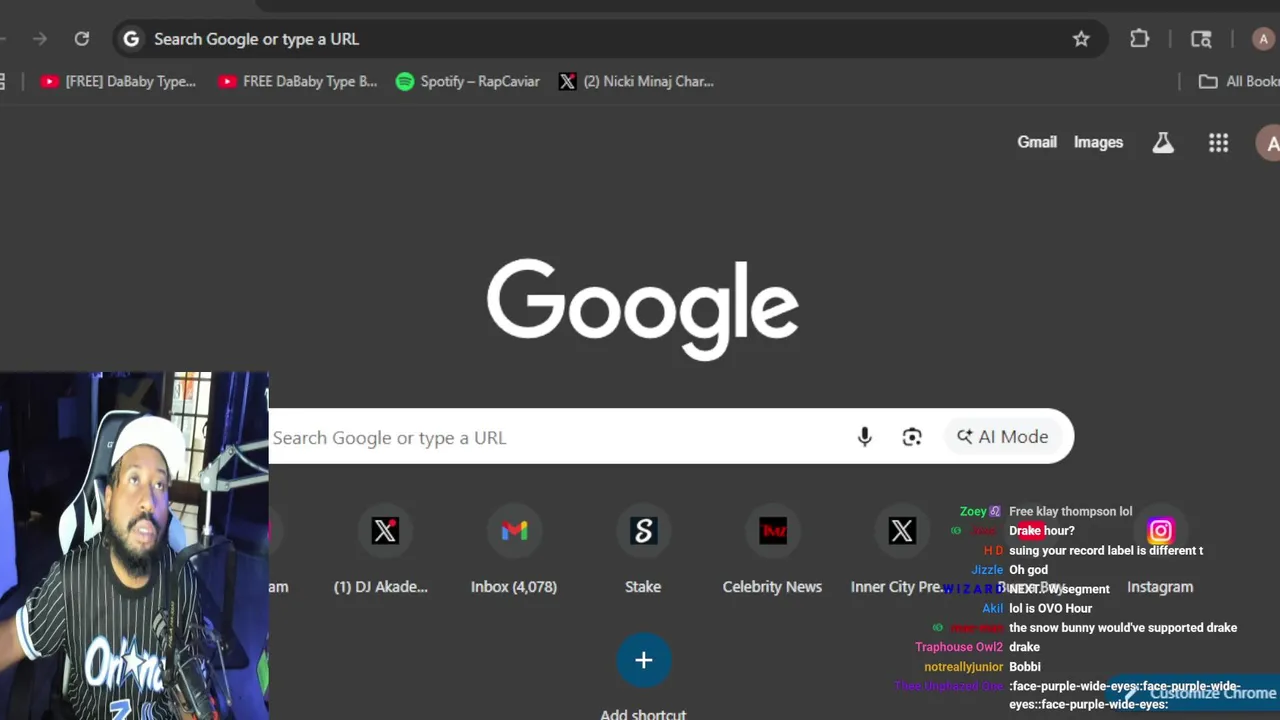The height and width of the screenshot is (720, 1280).
Task: Bookmark this tab with the star icon
Action: click(1081, 39)
